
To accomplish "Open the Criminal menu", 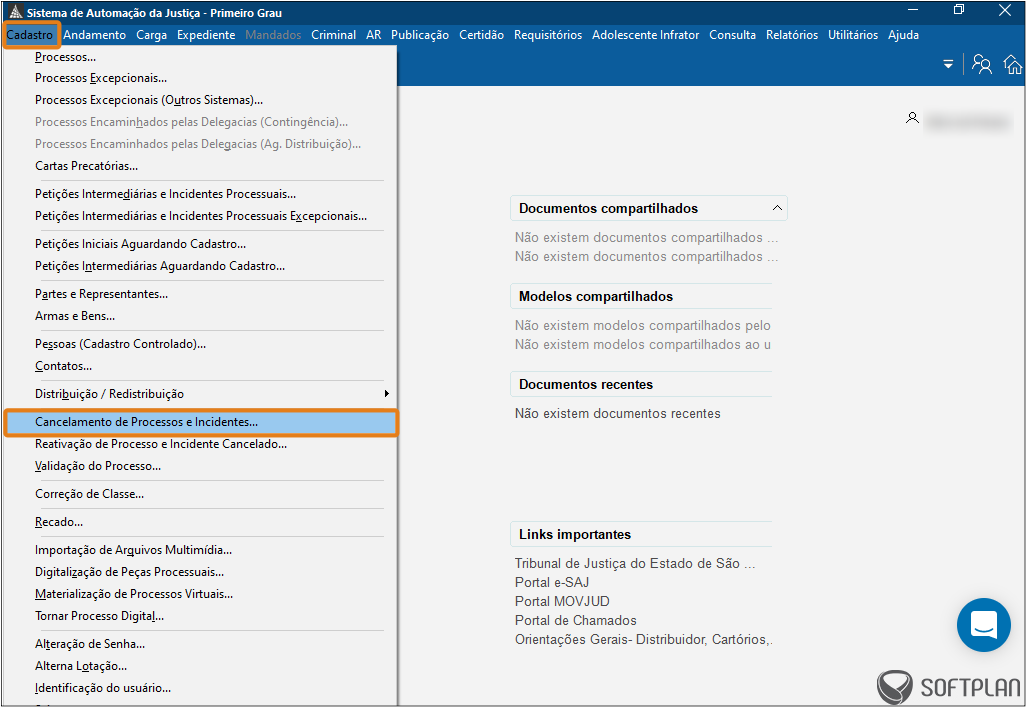I will pyautogui.click(x=333, y=35).
